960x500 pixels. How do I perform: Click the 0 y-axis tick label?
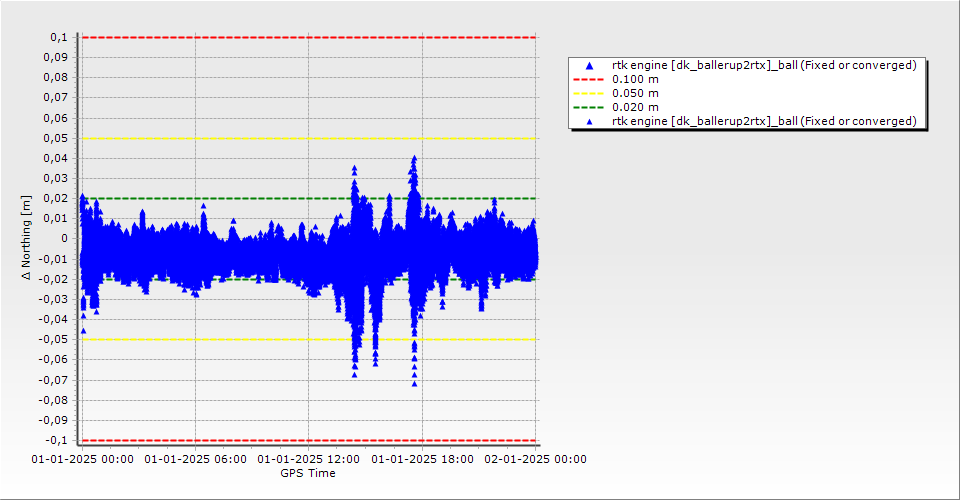coord(65,239)
